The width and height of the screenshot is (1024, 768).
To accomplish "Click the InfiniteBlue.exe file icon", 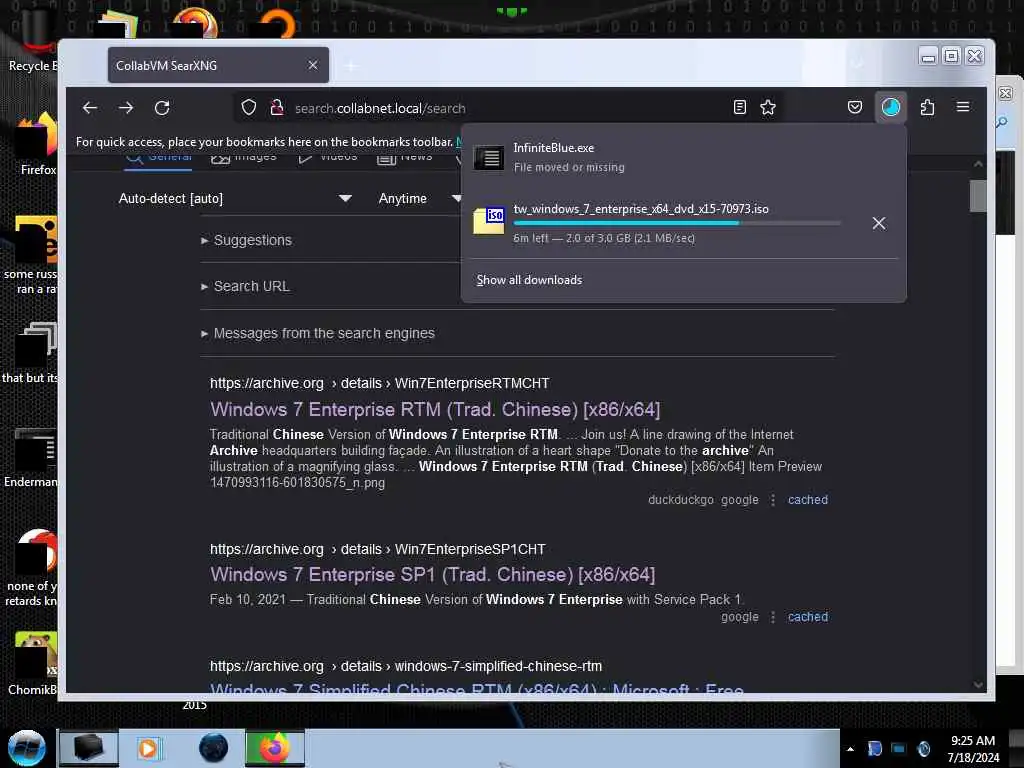I will pos(488,157).
